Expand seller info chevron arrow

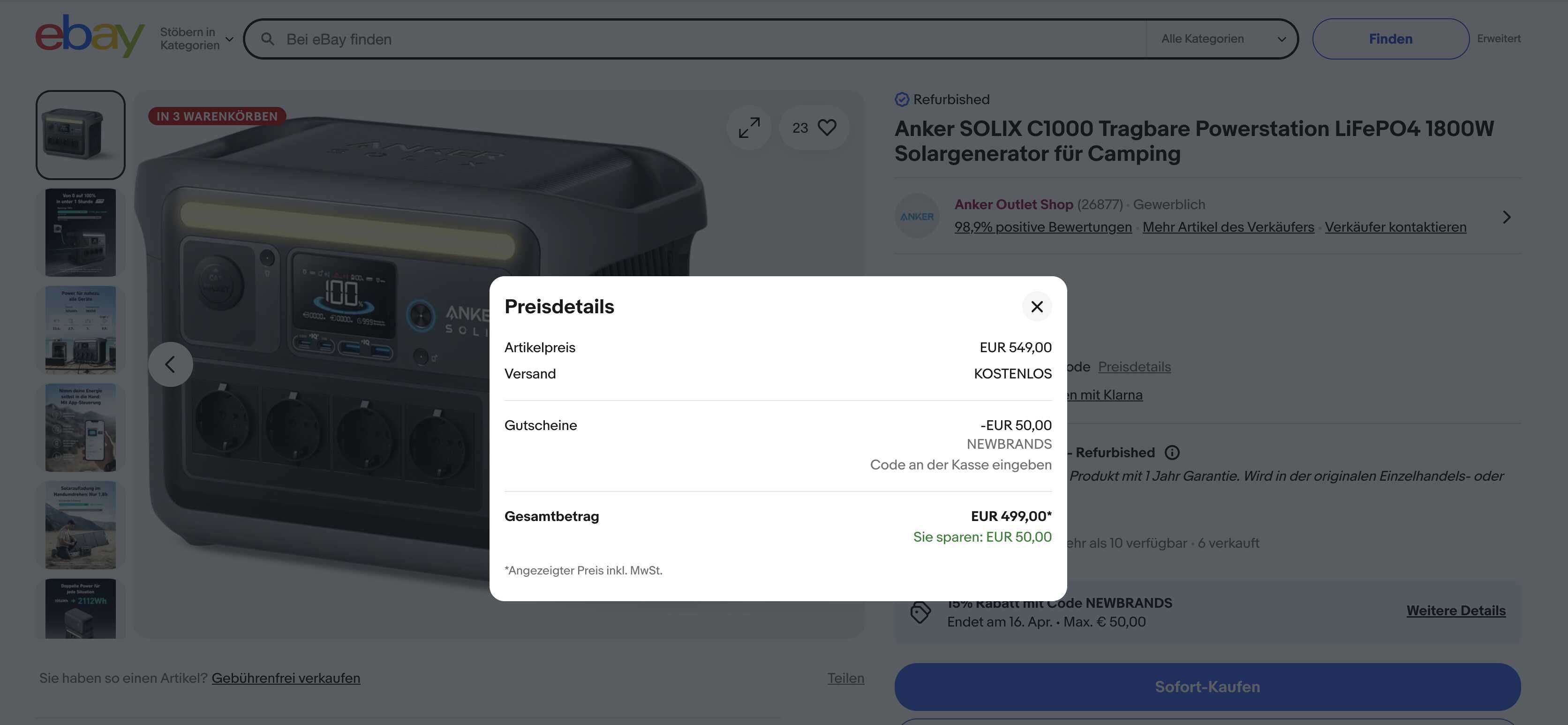point(1506,217)
